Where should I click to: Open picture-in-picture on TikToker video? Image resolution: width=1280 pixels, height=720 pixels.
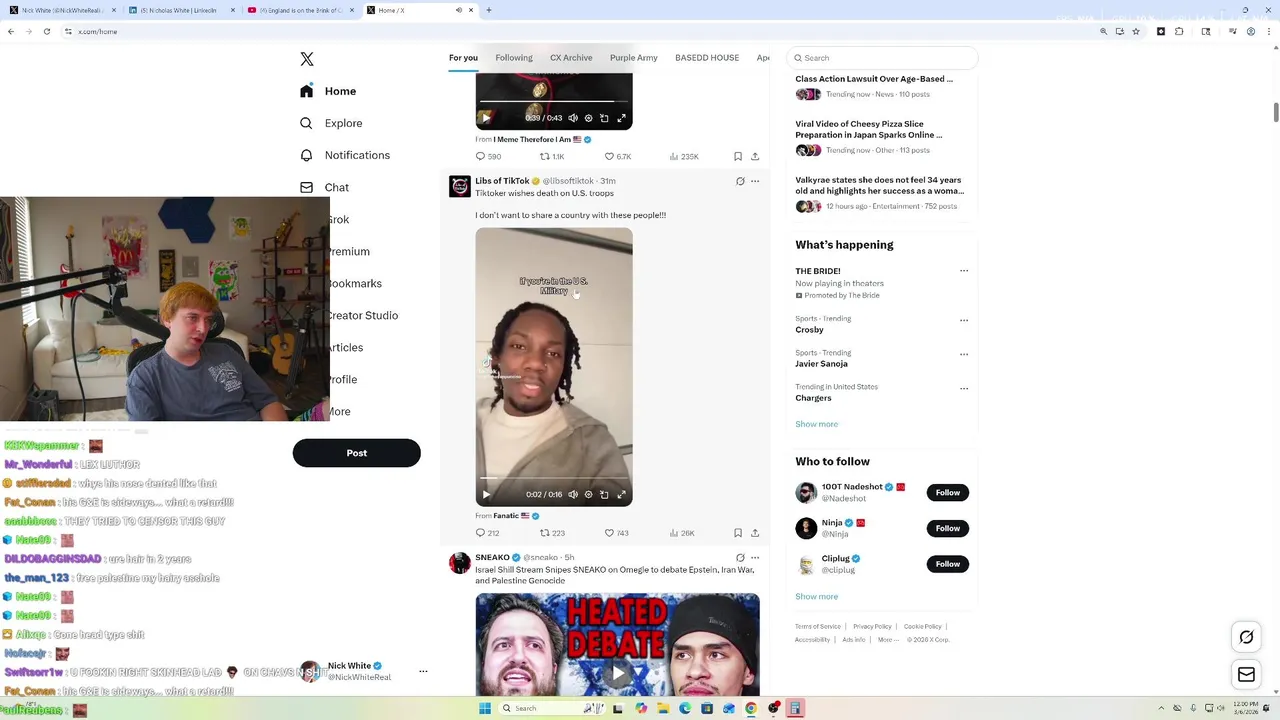[604, 494]
